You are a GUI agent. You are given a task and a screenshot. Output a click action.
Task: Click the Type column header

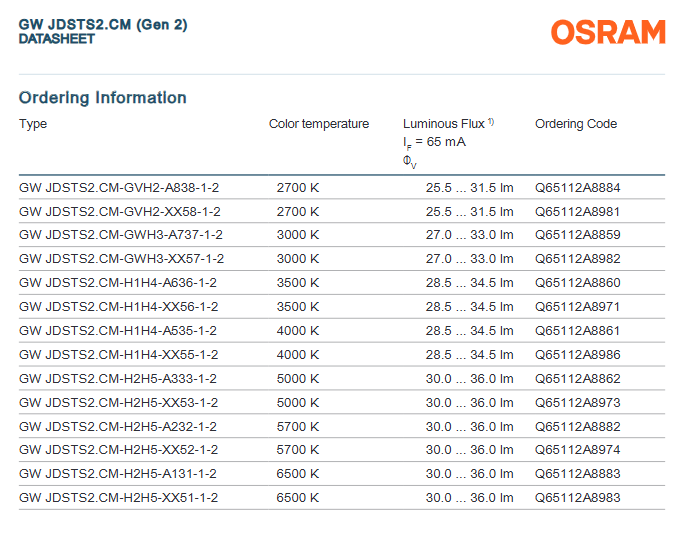pos(33,124)
